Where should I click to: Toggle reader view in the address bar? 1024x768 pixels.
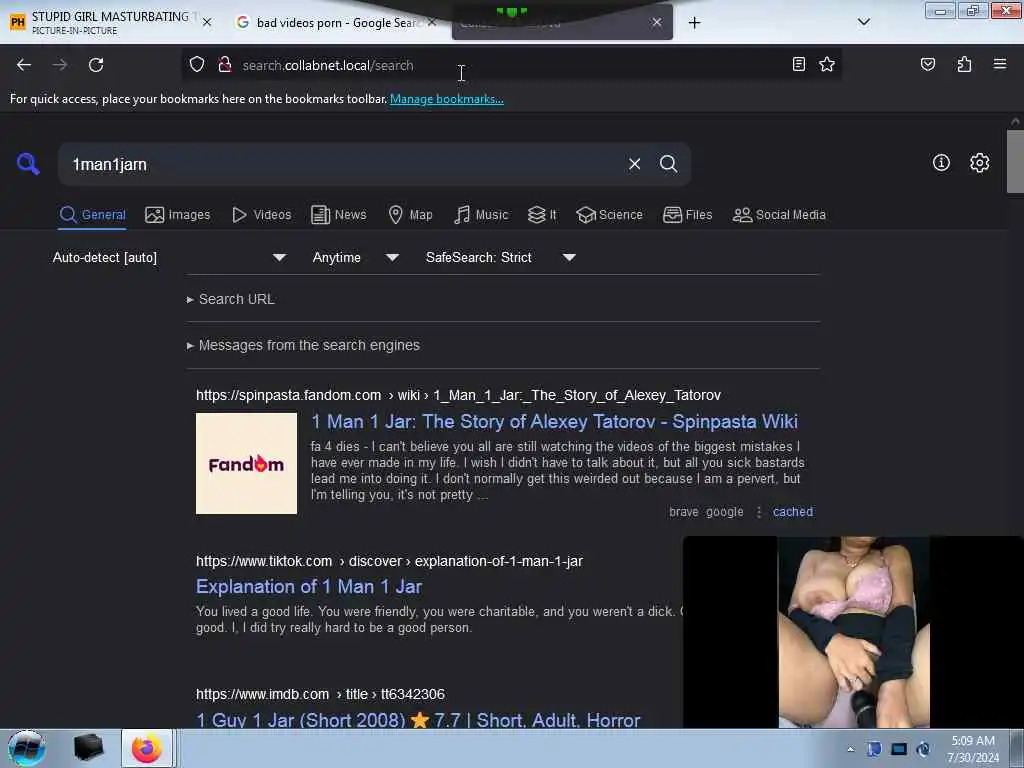pos(798,64)
